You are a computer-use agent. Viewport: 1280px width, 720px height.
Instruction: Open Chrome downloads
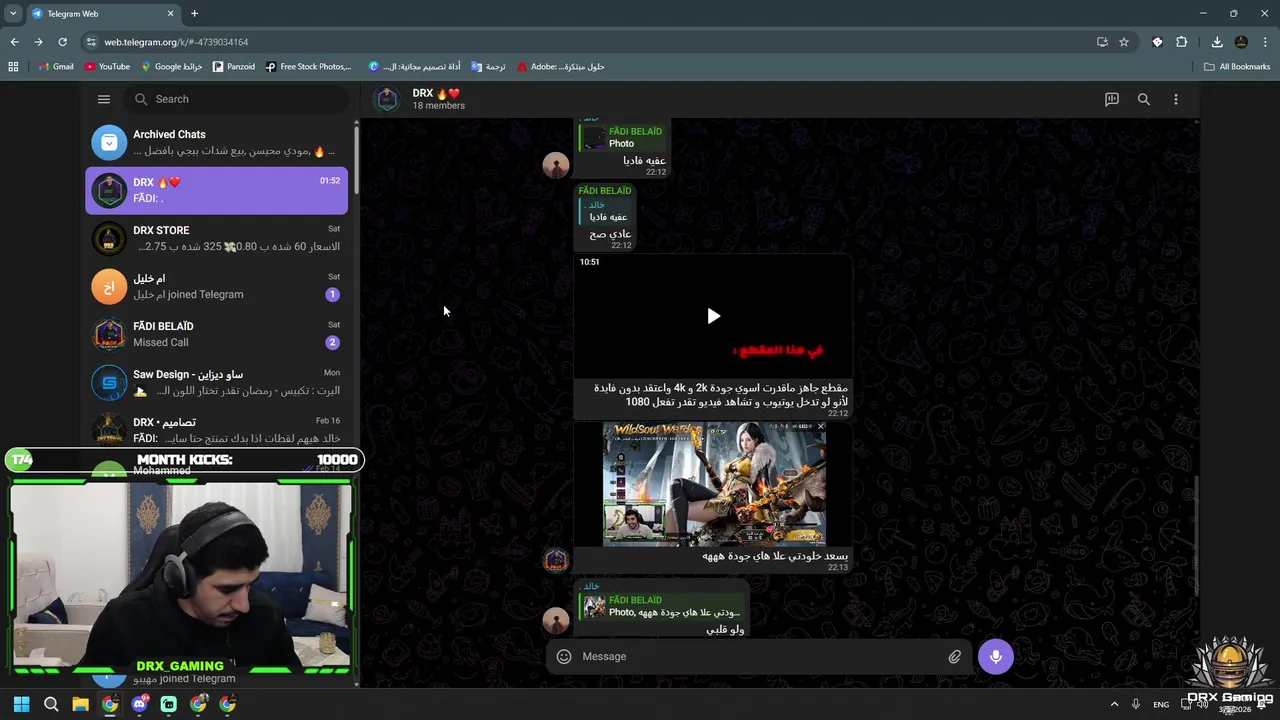click(1217, 42)
